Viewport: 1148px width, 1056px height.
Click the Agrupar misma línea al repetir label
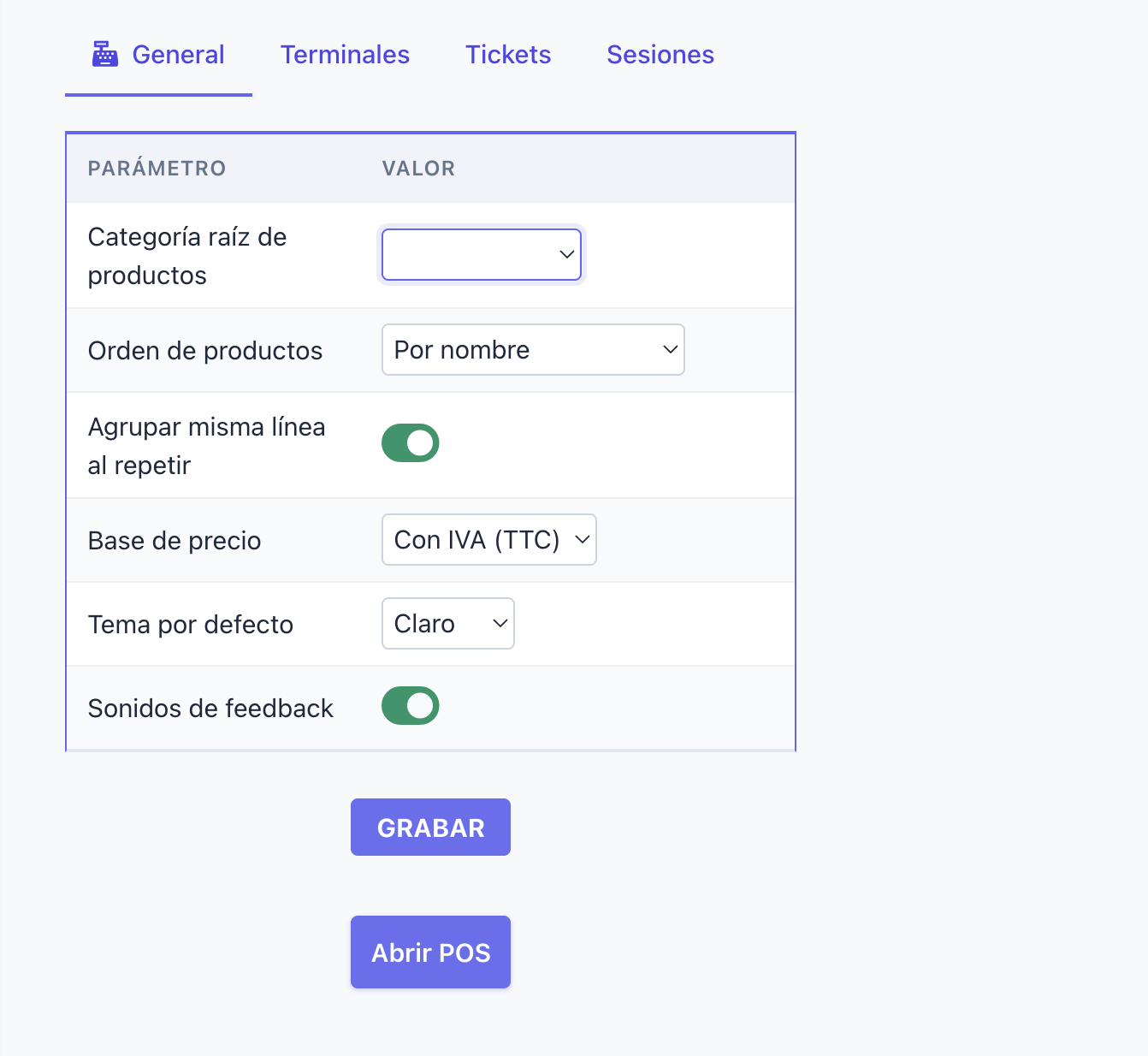coord(206,446)
